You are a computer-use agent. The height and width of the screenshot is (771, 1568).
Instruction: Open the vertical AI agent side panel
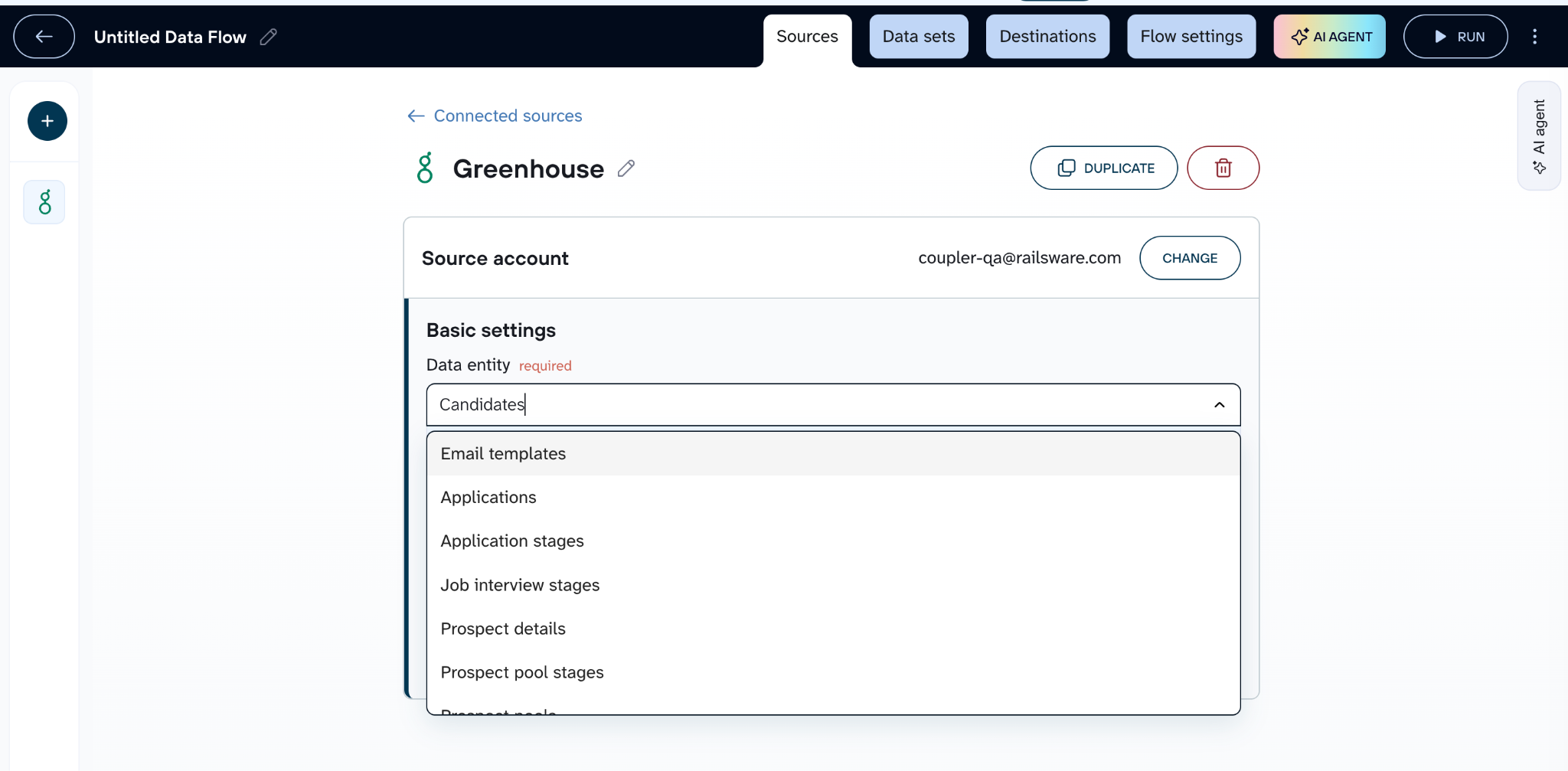point(1539,136)
